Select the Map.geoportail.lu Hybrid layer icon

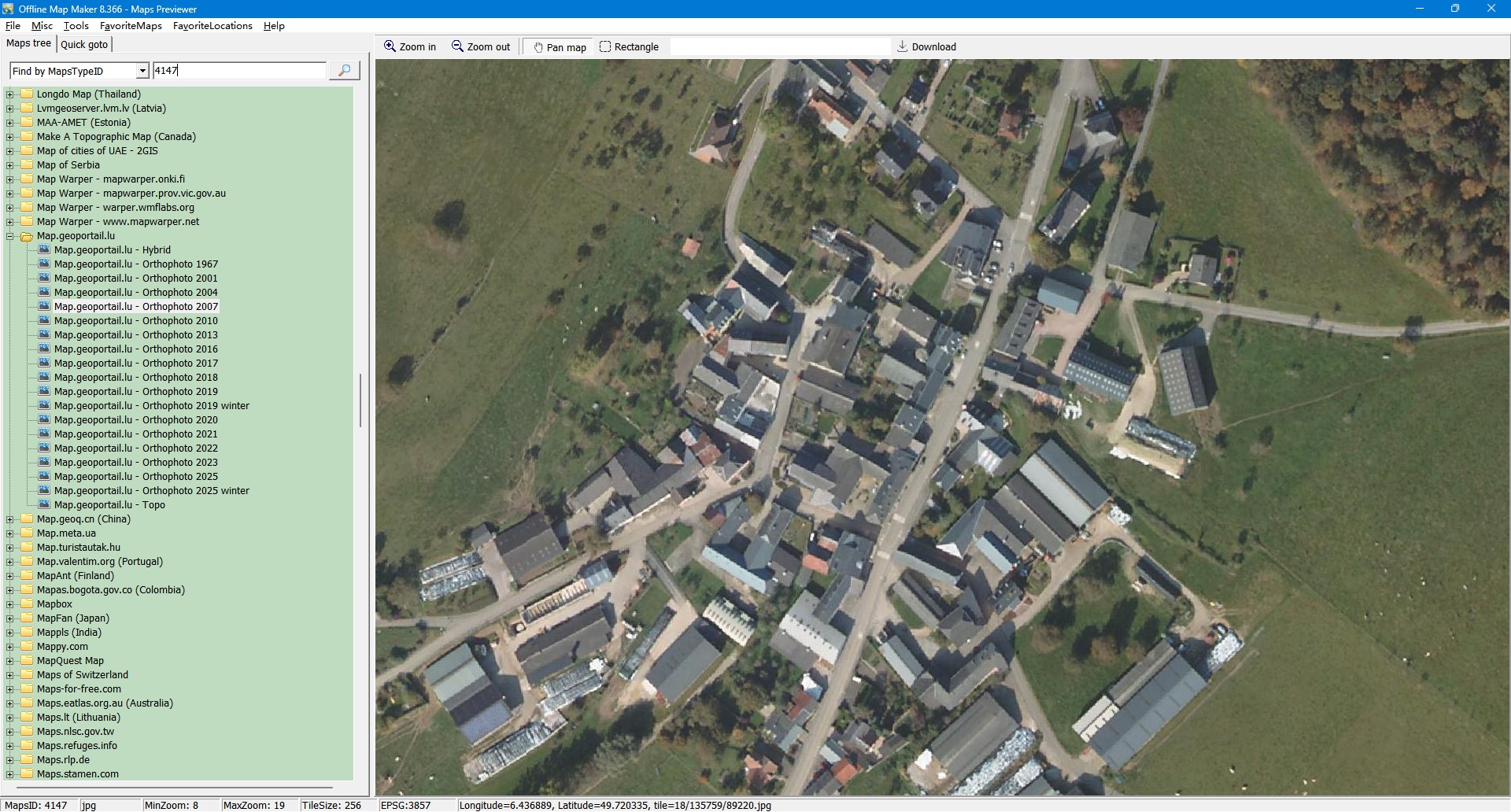tap(45, 250)
